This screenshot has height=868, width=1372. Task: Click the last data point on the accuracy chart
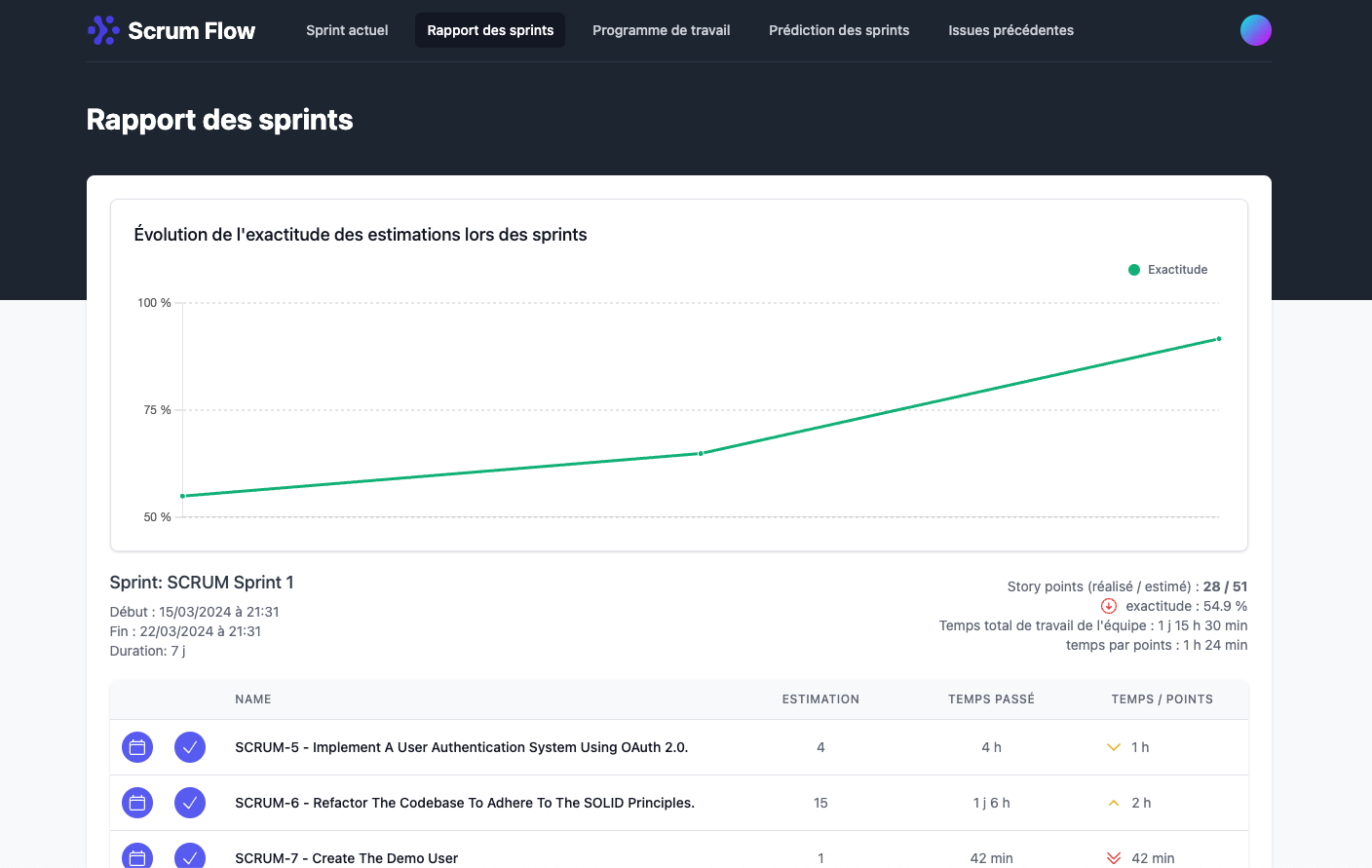[1218, 339]
